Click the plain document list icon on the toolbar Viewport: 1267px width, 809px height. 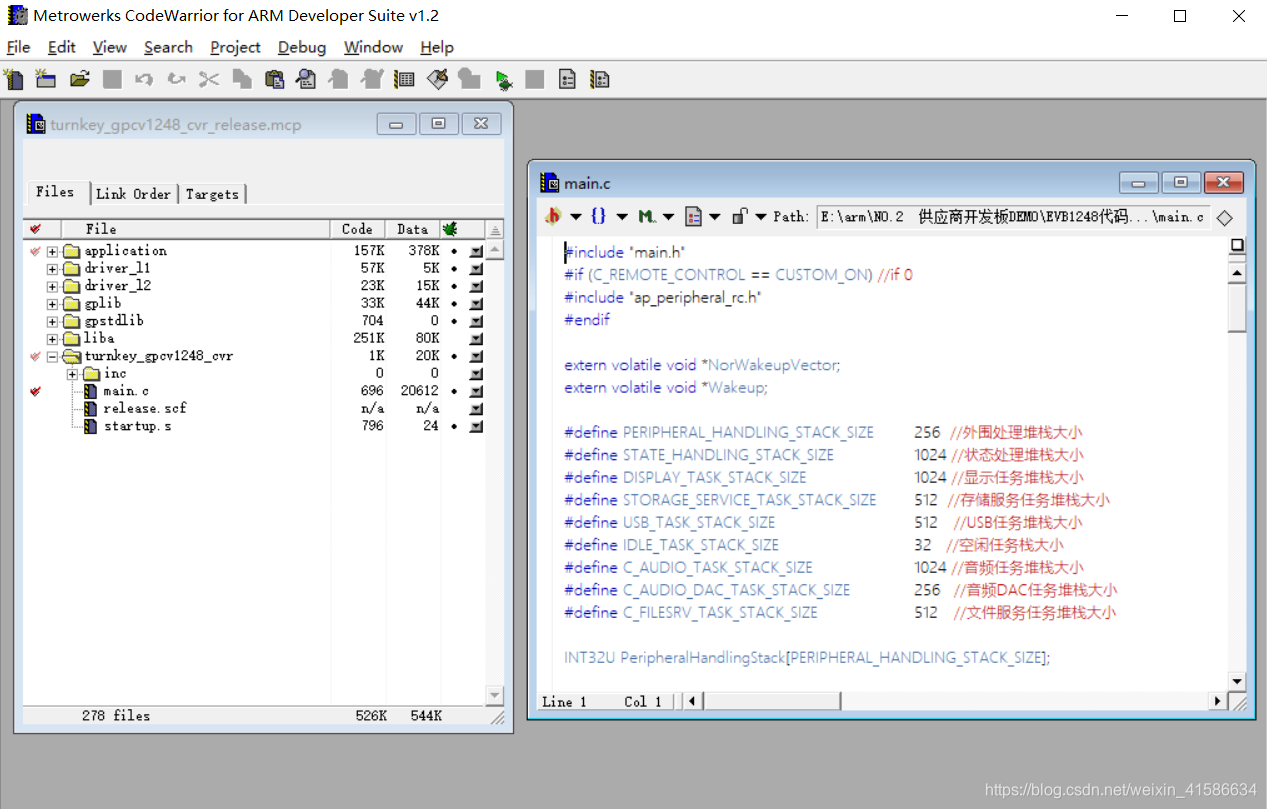567,79
